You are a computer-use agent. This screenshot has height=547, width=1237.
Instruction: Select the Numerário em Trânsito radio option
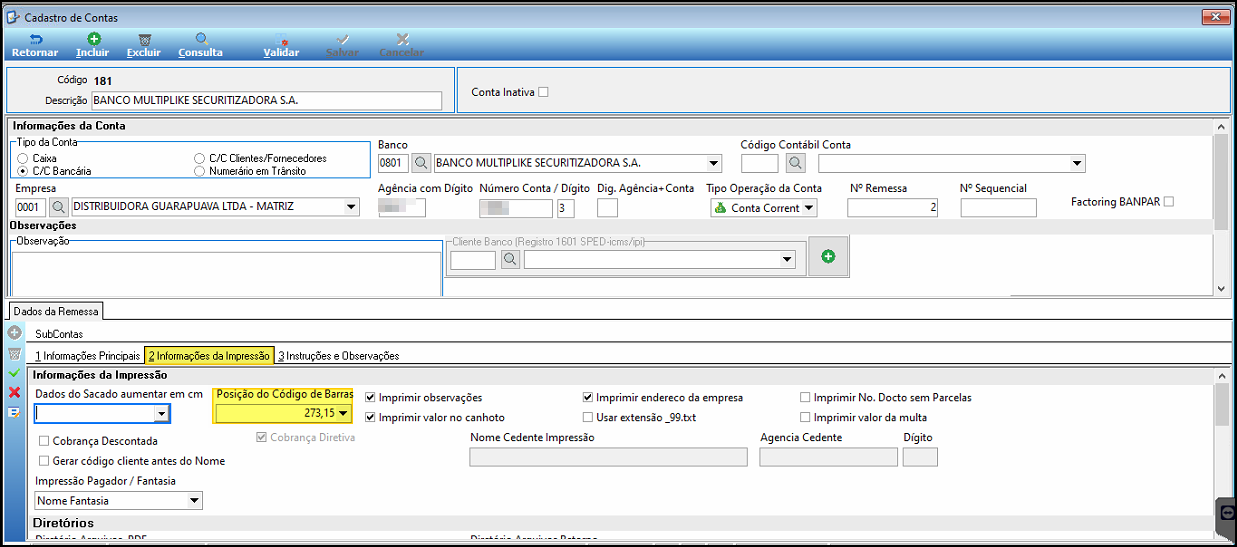[x=199, y=171]
